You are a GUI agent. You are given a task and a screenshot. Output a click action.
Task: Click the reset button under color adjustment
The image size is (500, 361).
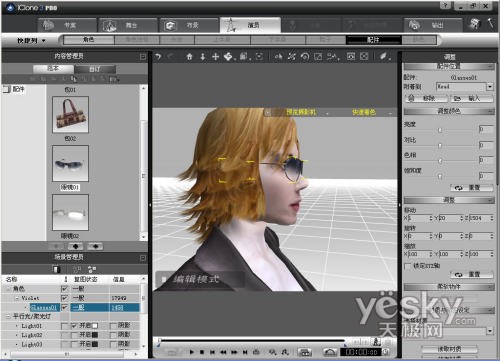[472, 188]
